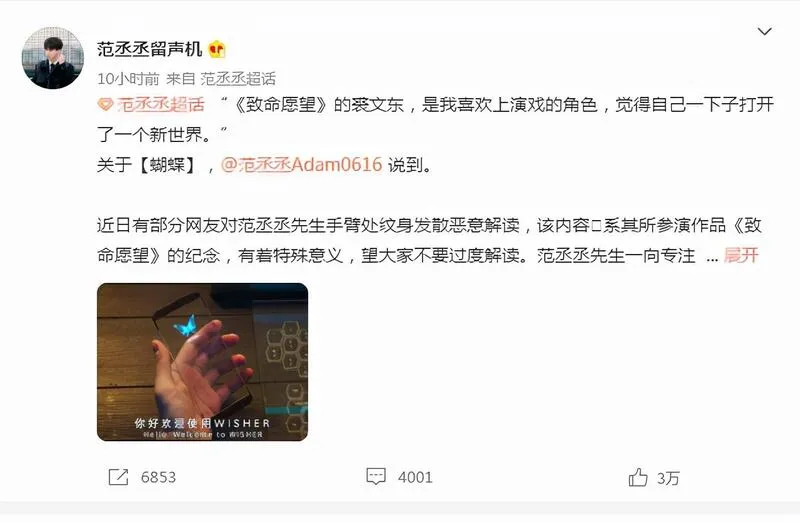Open the 范丞丞留声机 username profile link
Viewport: 800px width, 523px height.
click(149, 49)
